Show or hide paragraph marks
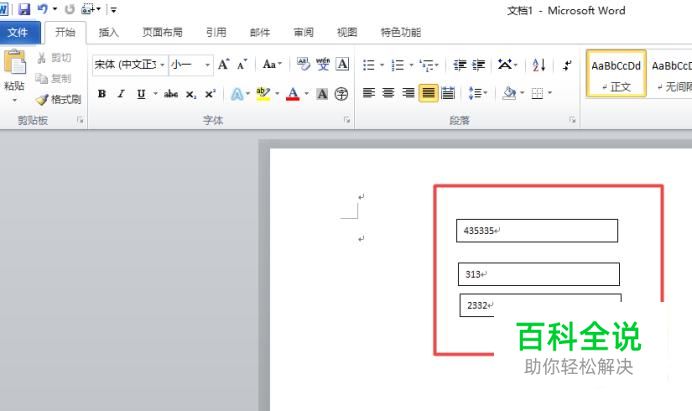 [x=567, y=65]
